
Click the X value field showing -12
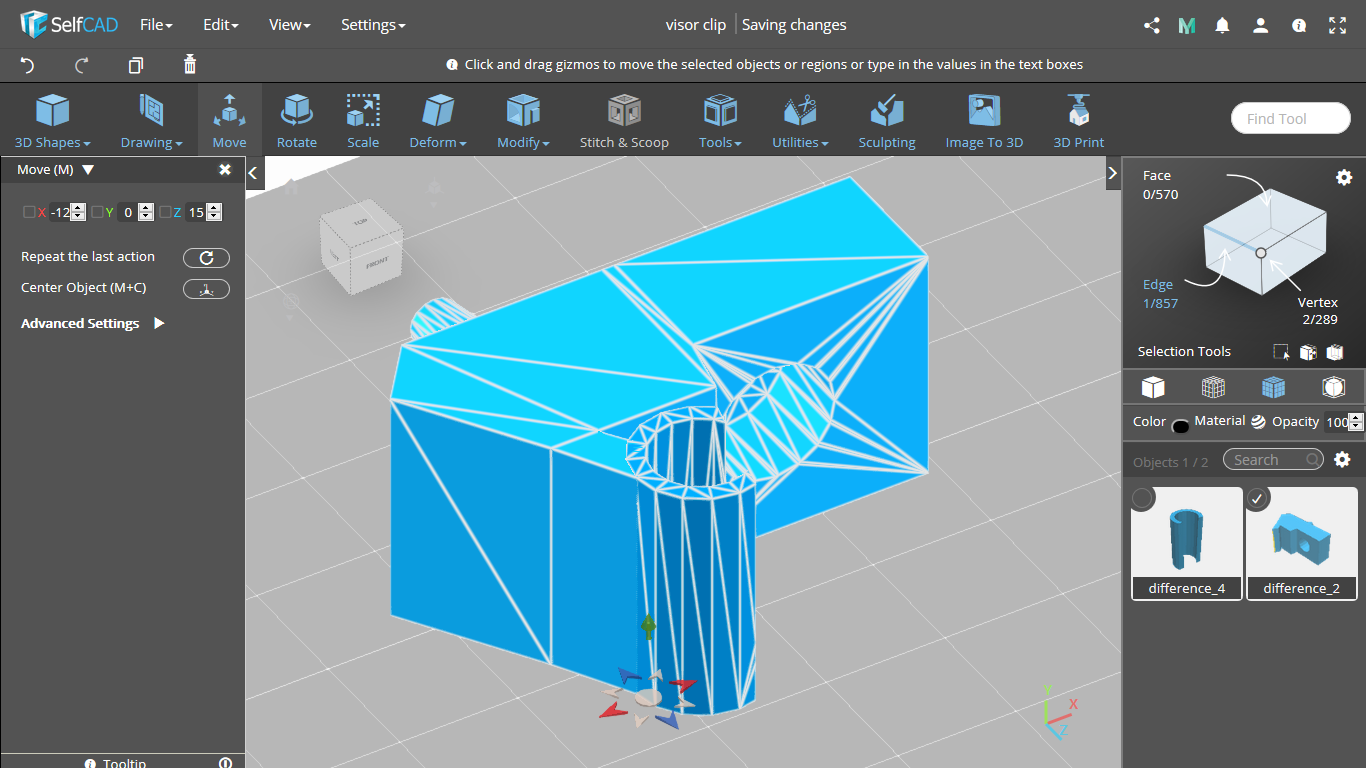click(x=60, y=212)
